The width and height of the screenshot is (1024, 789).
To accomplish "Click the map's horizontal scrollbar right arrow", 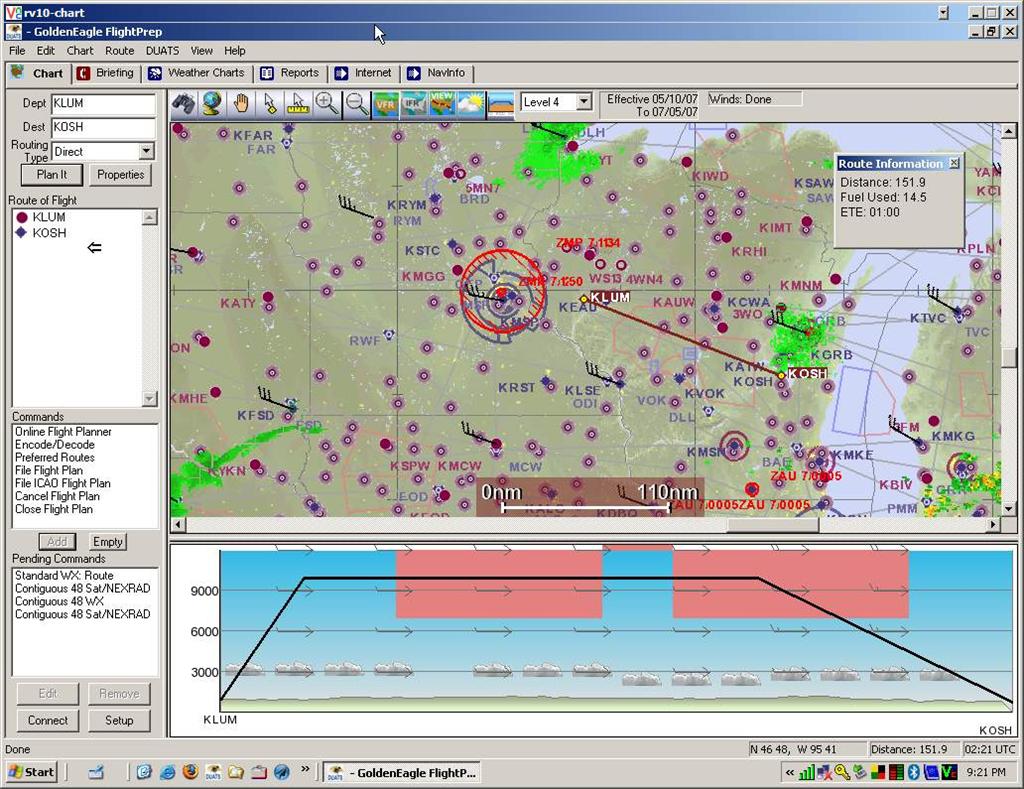I will [x=993, y=524].
